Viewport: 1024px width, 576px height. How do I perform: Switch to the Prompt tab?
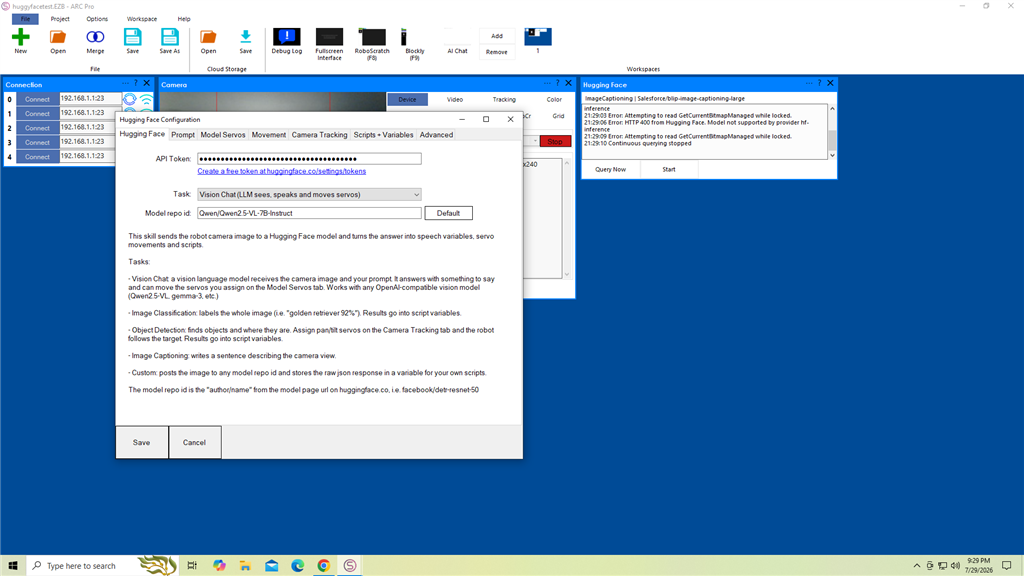pos(183,135)
